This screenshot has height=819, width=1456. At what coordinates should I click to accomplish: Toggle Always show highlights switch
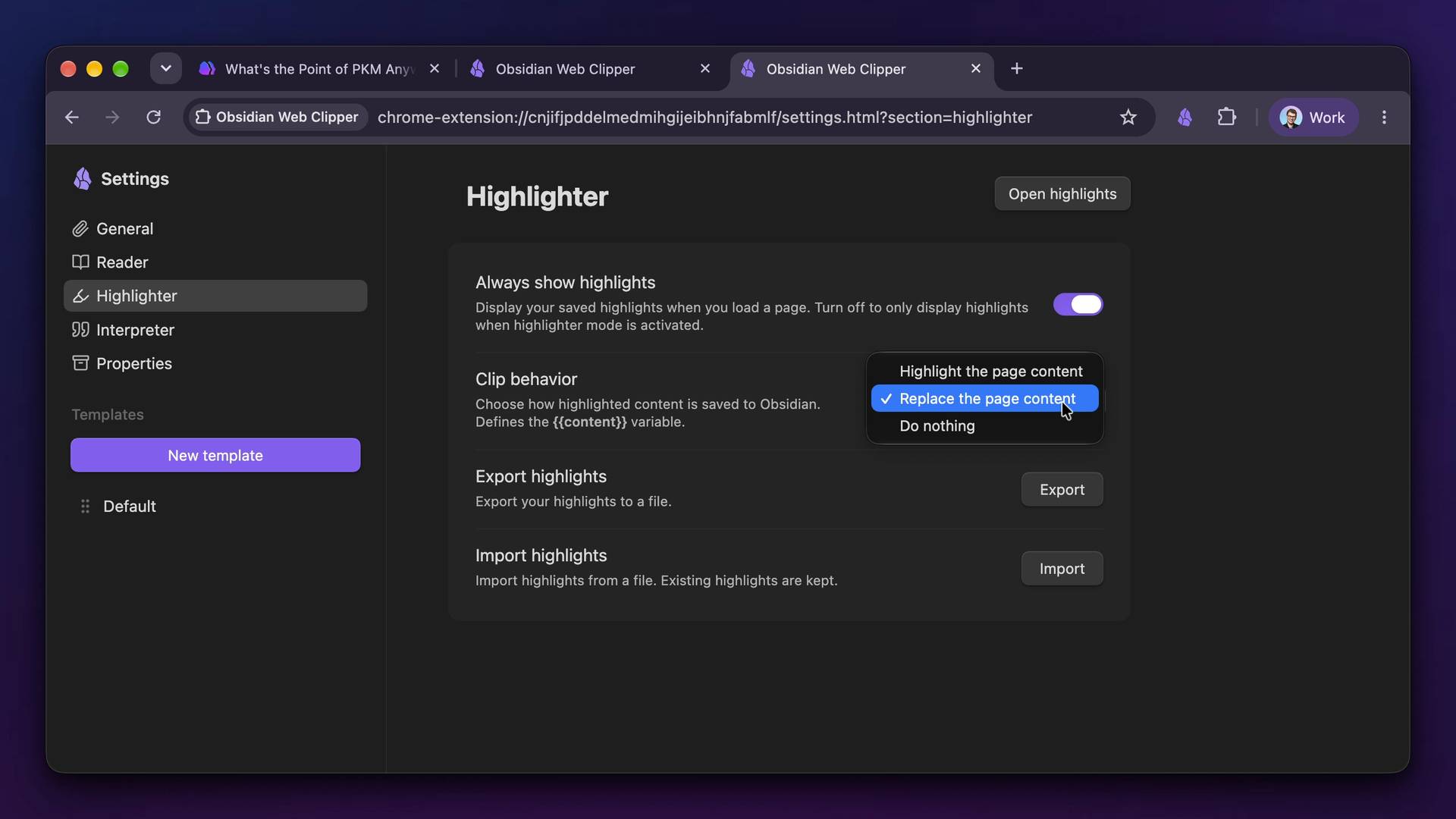(x=1078, y=305)
